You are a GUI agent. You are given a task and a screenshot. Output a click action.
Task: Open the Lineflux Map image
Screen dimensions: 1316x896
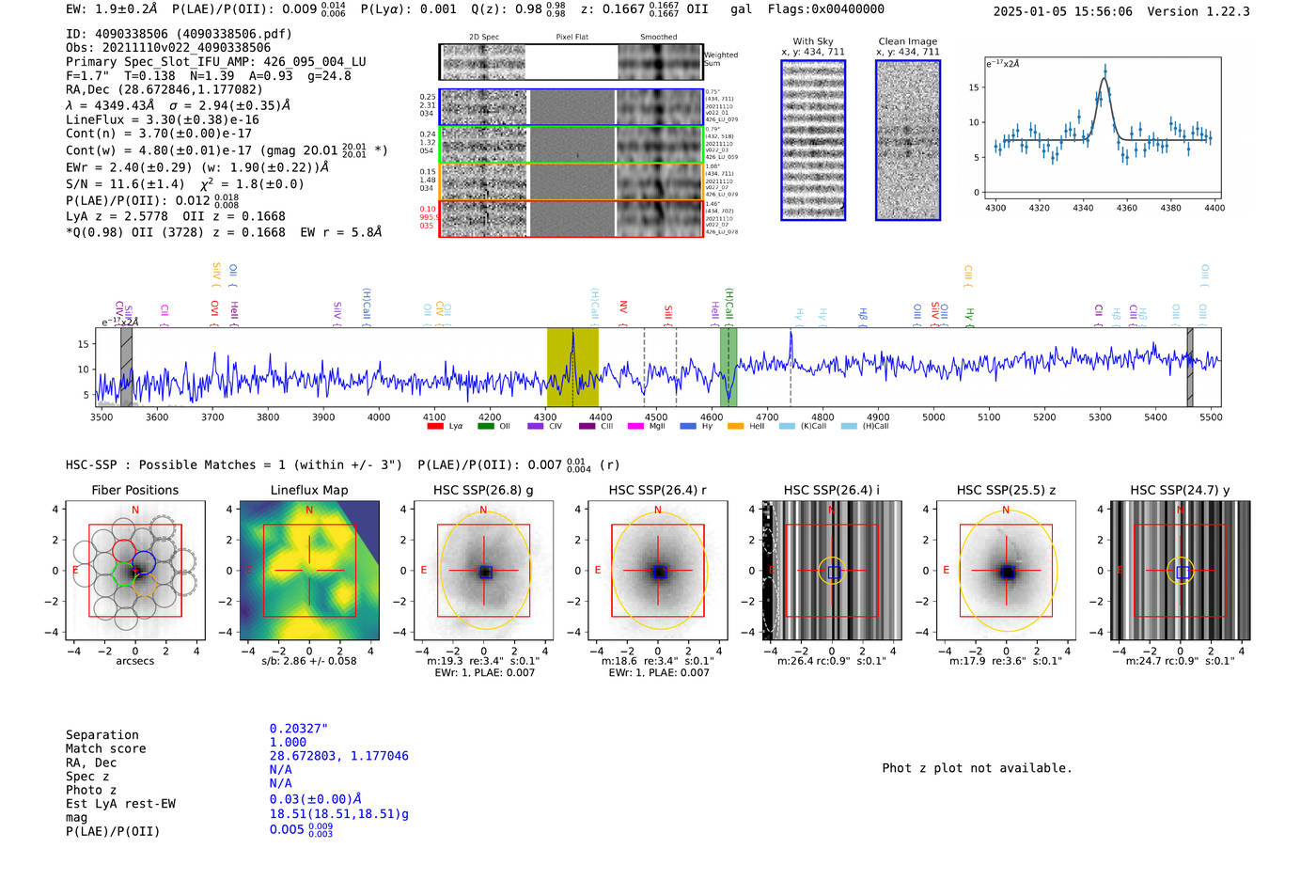(309, 571)
